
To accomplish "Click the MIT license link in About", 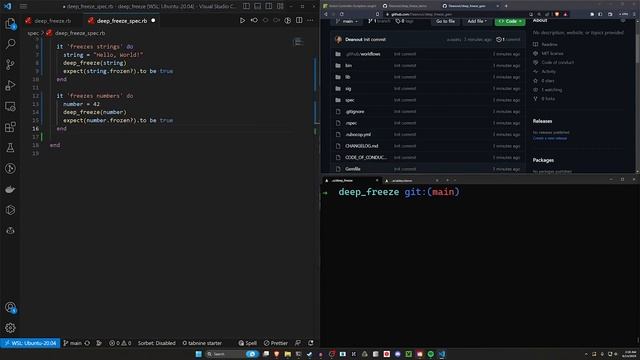I will coord(548,53).
